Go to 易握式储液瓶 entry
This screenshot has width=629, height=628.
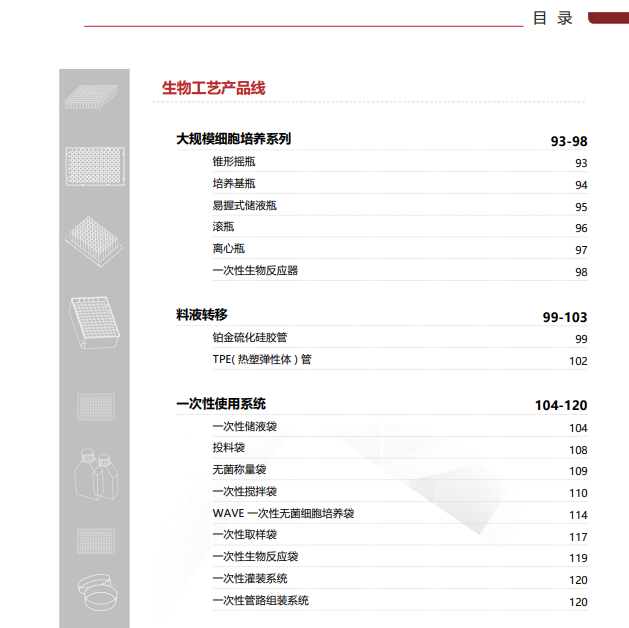point(244,206)
